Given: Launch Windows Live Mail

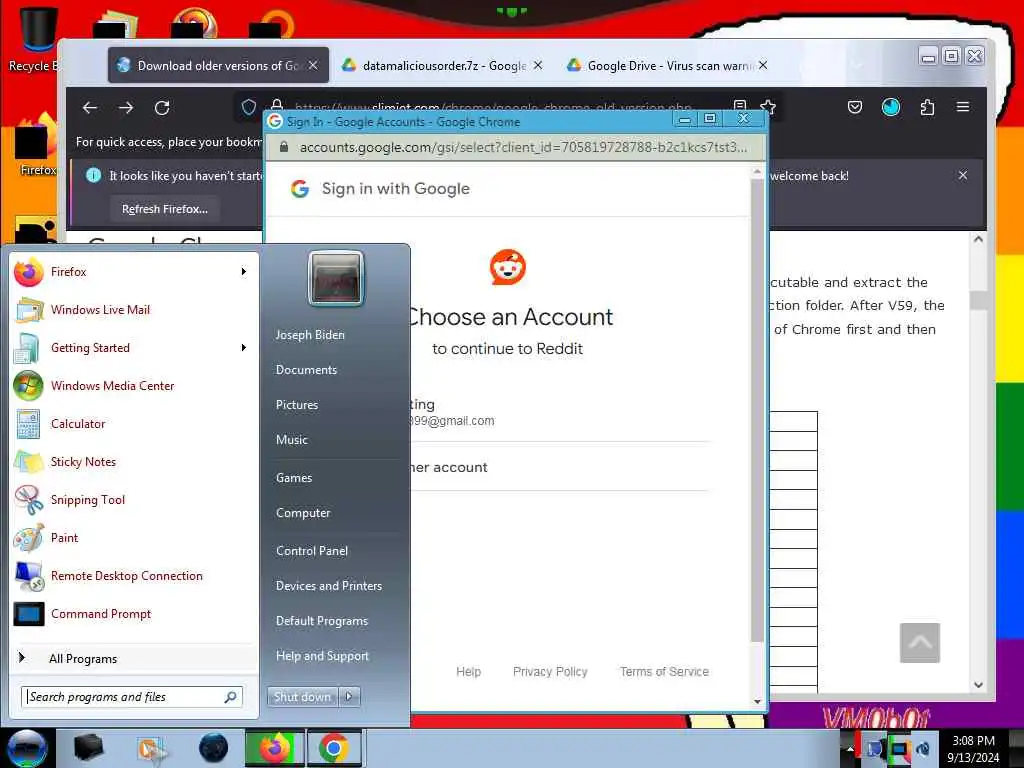Looking at the screenshot, I should click(134, 310).
